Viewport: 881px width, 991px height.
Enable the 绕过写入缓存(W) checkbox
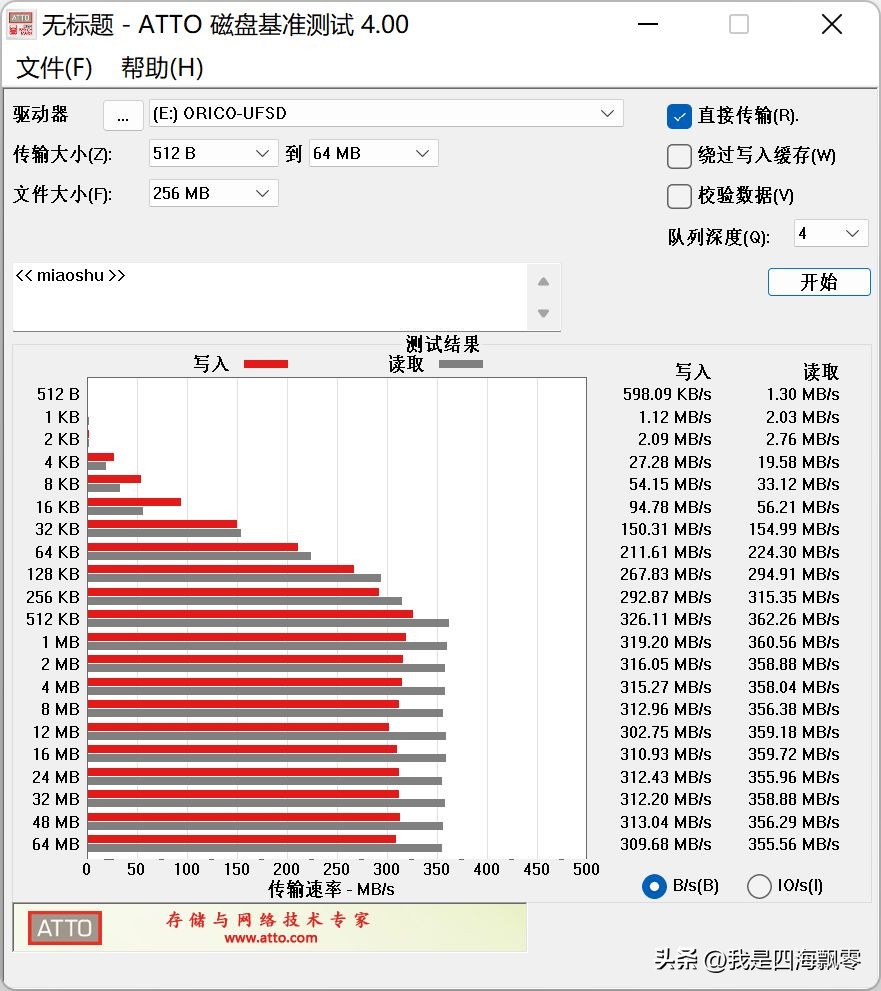pyautogui.click(x=678, y=156)
